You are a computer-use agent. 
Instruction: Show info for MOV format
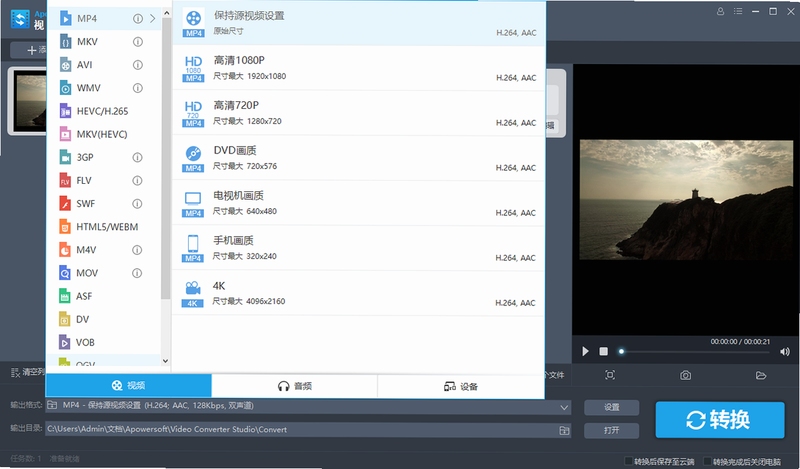(x=137, y=273)
